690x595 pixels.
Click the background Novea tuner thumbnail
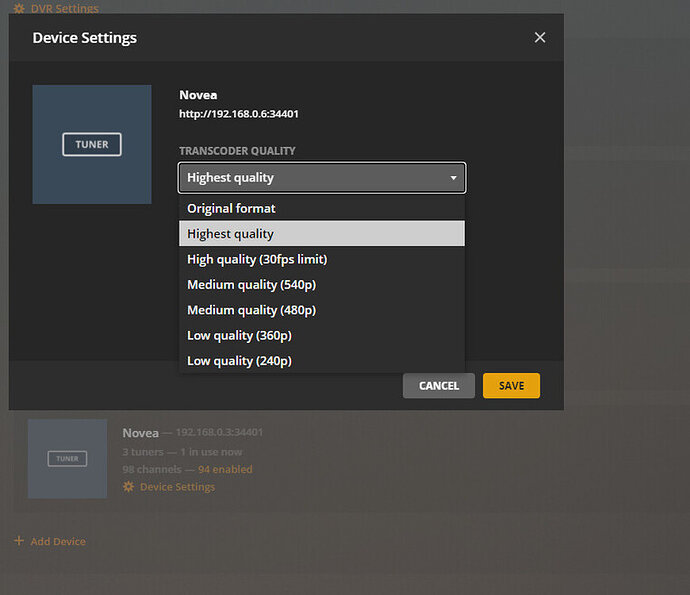pyautogui.click(x=67, y=459)
